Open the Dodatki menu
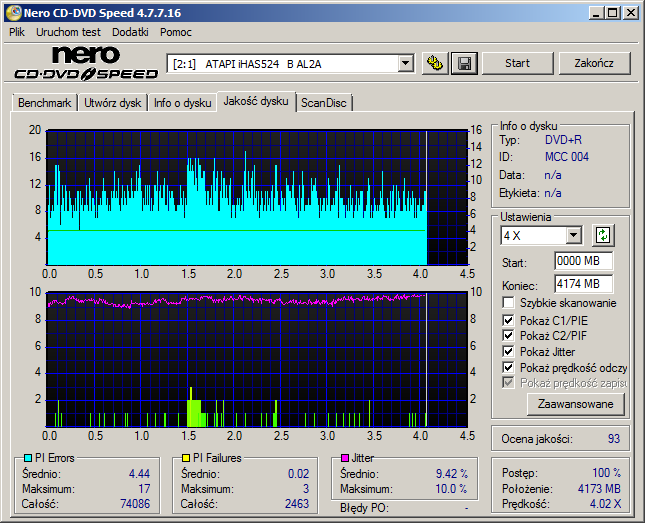The image size is (645, 523). [130, 32]
